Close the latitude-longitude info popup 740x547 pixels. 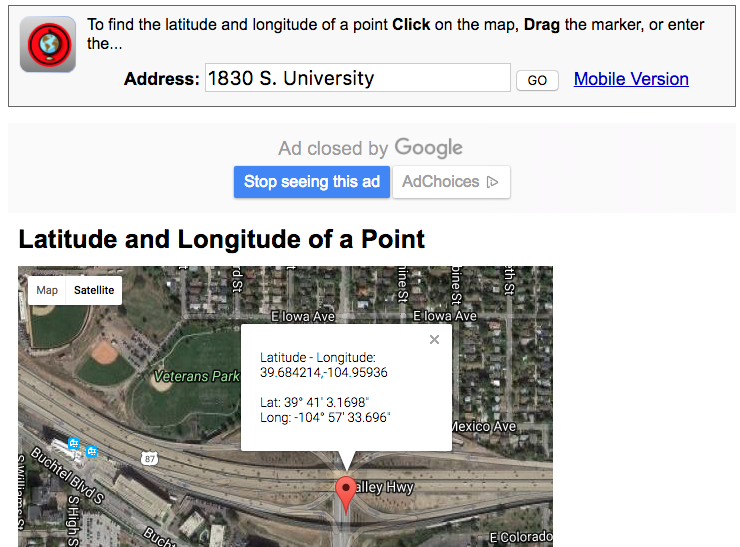coord(434,340)
